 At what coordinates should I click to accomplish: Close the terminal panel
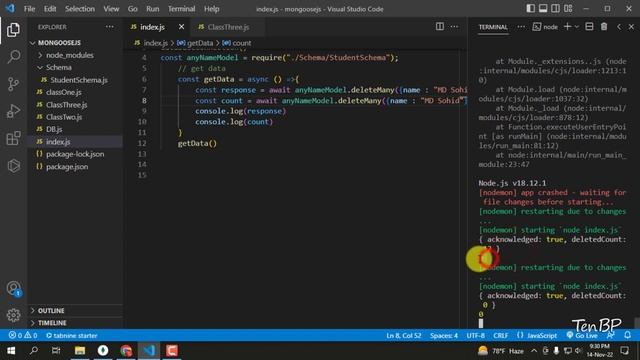coord(631,27)
